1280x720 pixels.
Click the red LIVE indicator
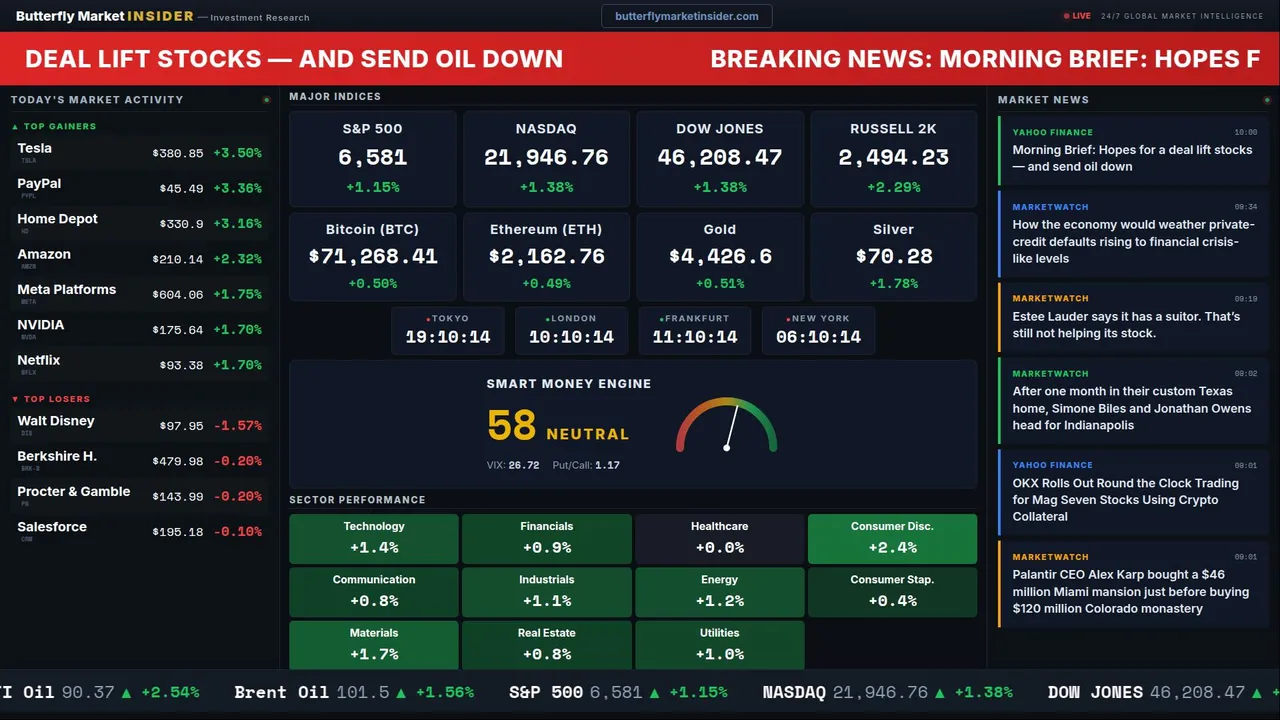click(1077, 16)
